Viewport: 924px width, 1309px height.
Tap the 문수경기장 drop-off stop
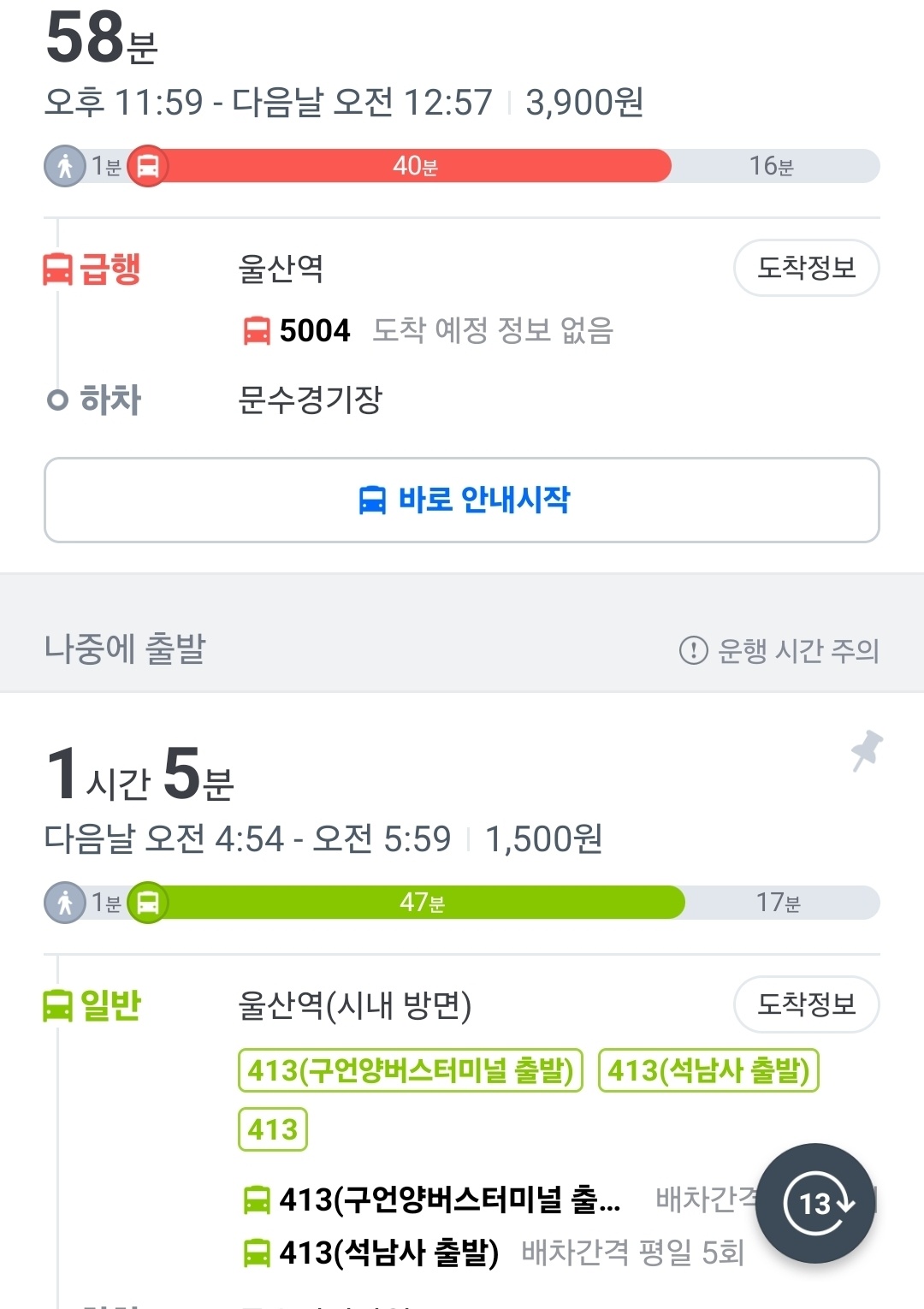tap(310, 400)
